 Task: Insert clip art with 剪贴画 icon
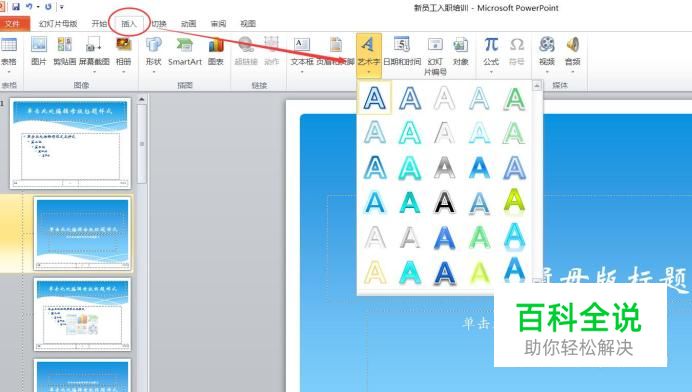point(64,51)
